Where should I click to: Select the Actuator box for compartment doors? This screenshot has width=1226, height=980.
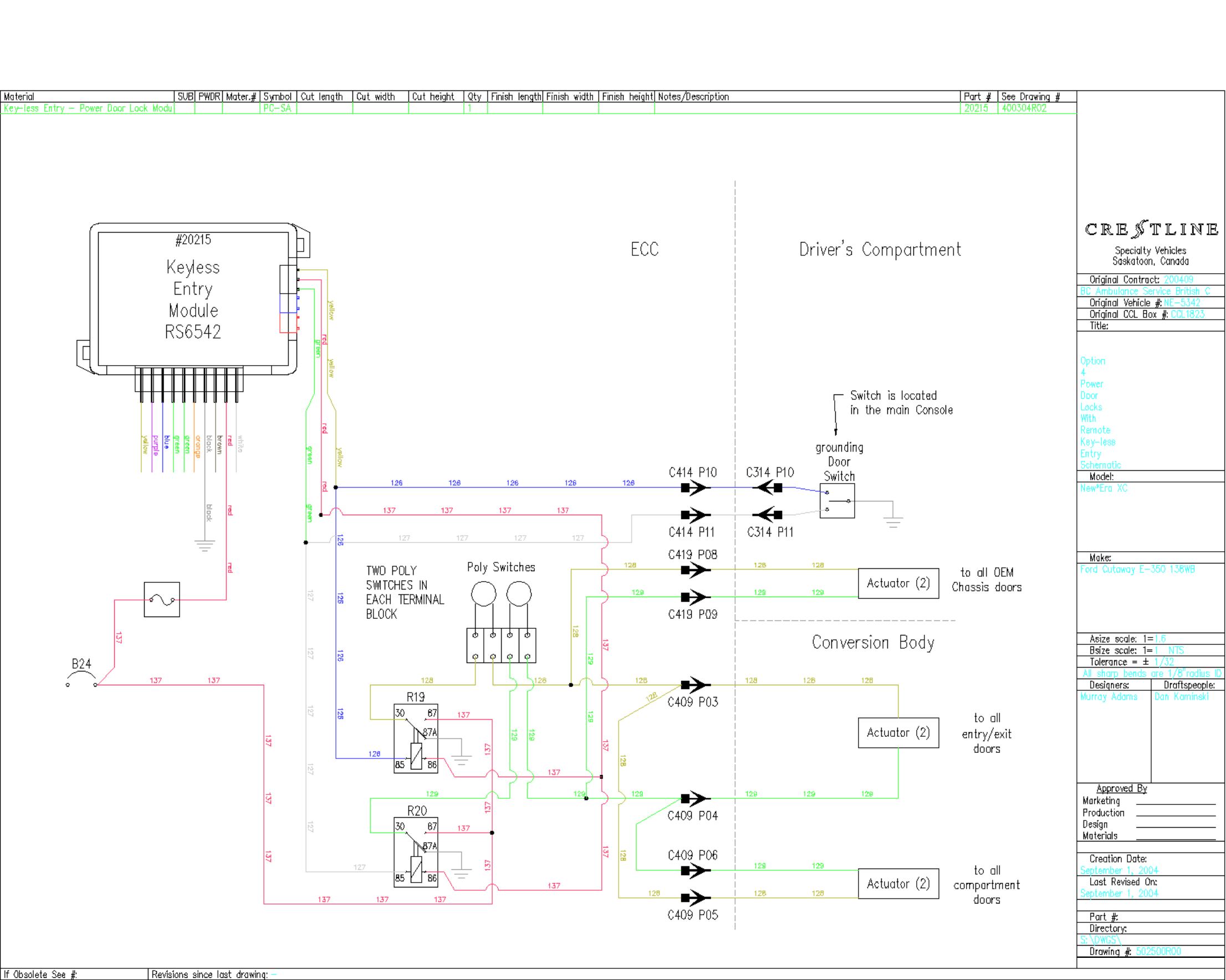coord(898,884)
